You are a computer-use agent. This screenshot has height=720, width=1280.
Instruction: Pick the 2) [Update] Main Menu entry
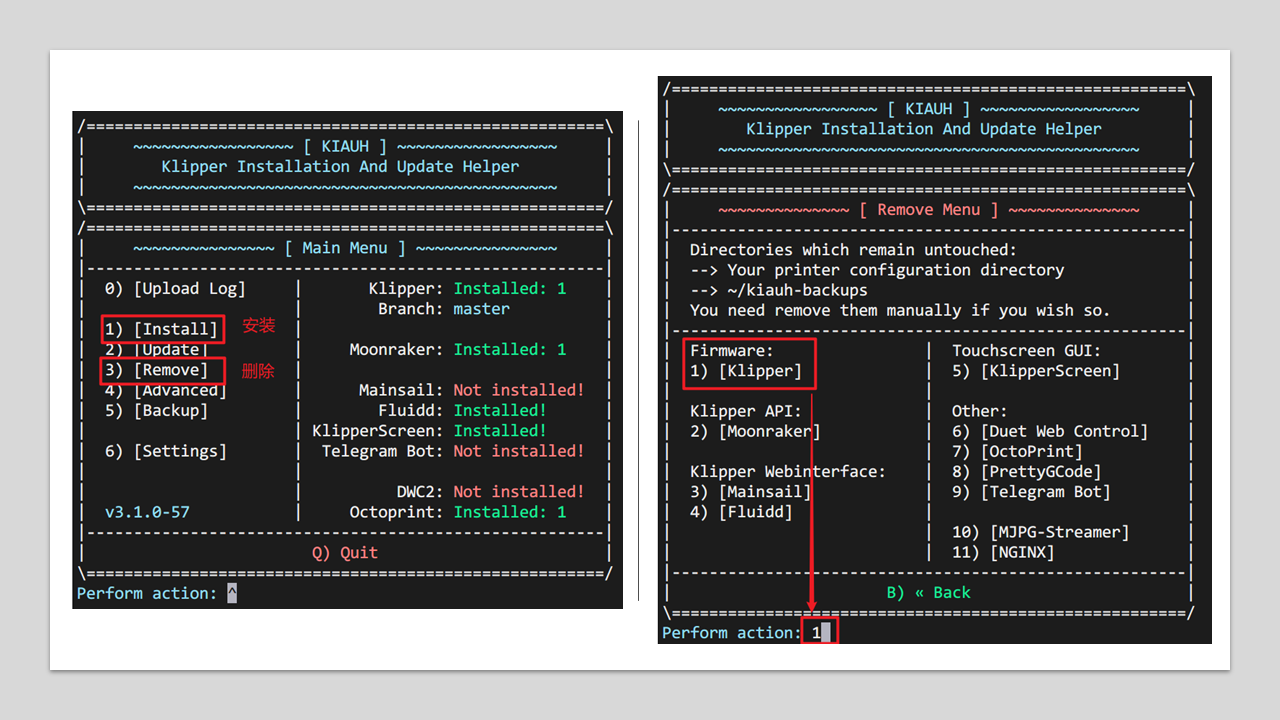tap(156, 350)
